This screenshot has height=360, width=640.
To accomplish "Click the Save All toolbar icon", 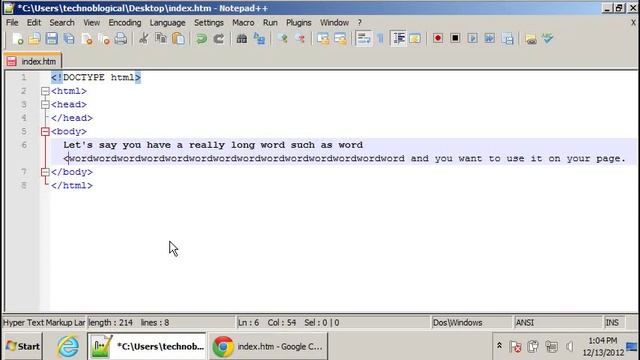I will (69, 39).
